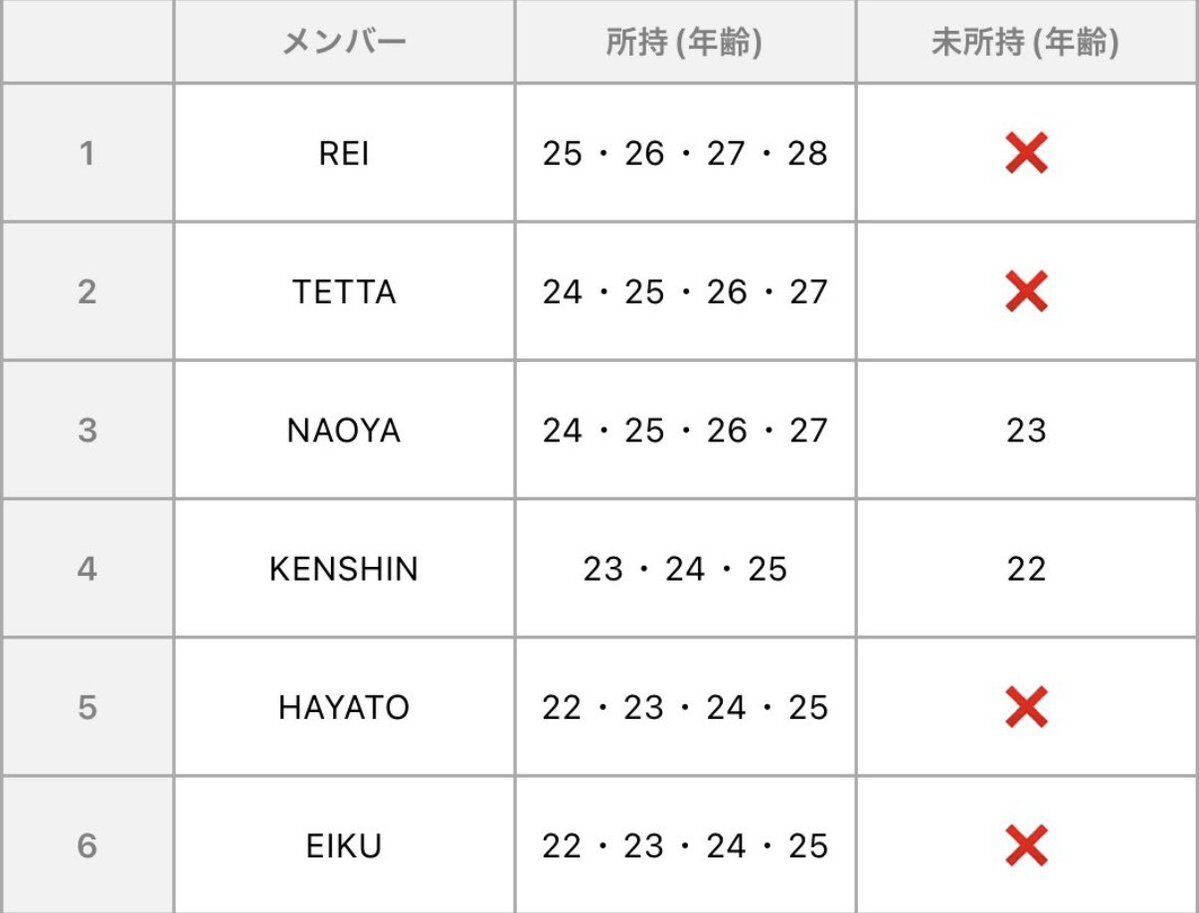Select row number 5 header
This screenshot has width=1199, height=913.
(87, 708)
